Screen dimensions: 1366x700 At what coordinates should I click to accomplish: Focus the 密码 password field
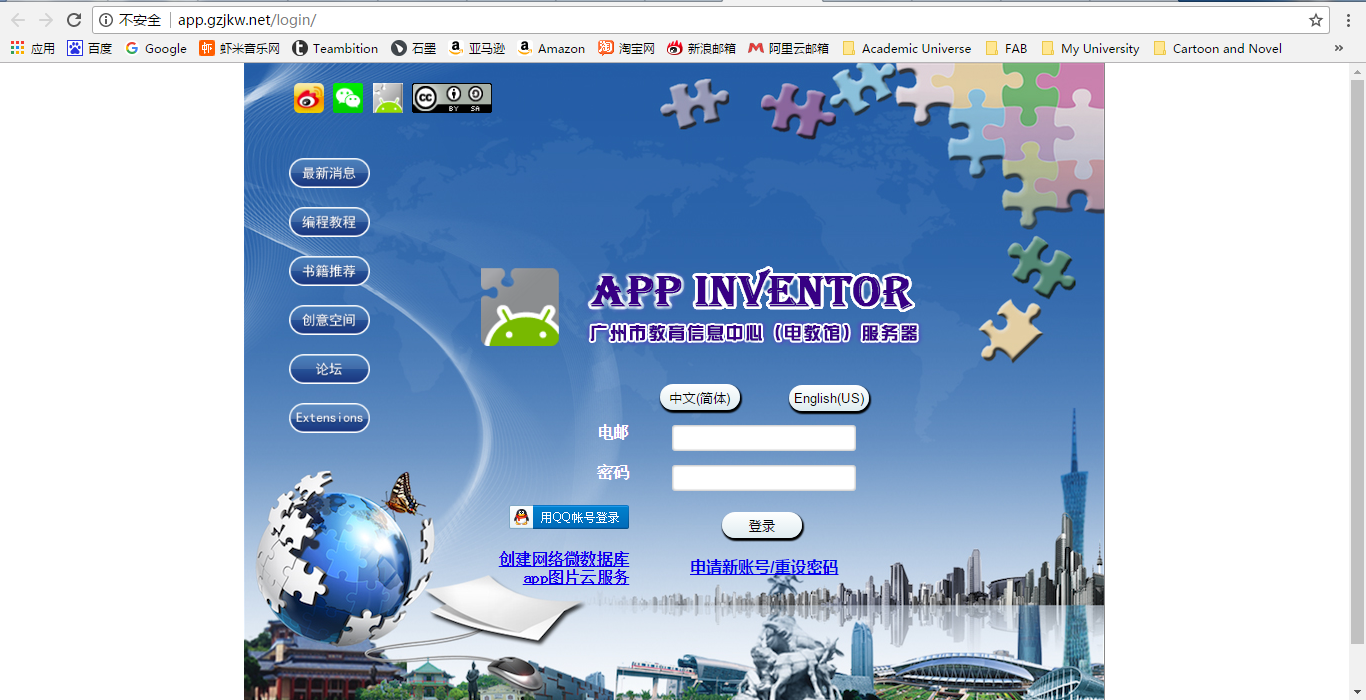click(x=764, y=478)
